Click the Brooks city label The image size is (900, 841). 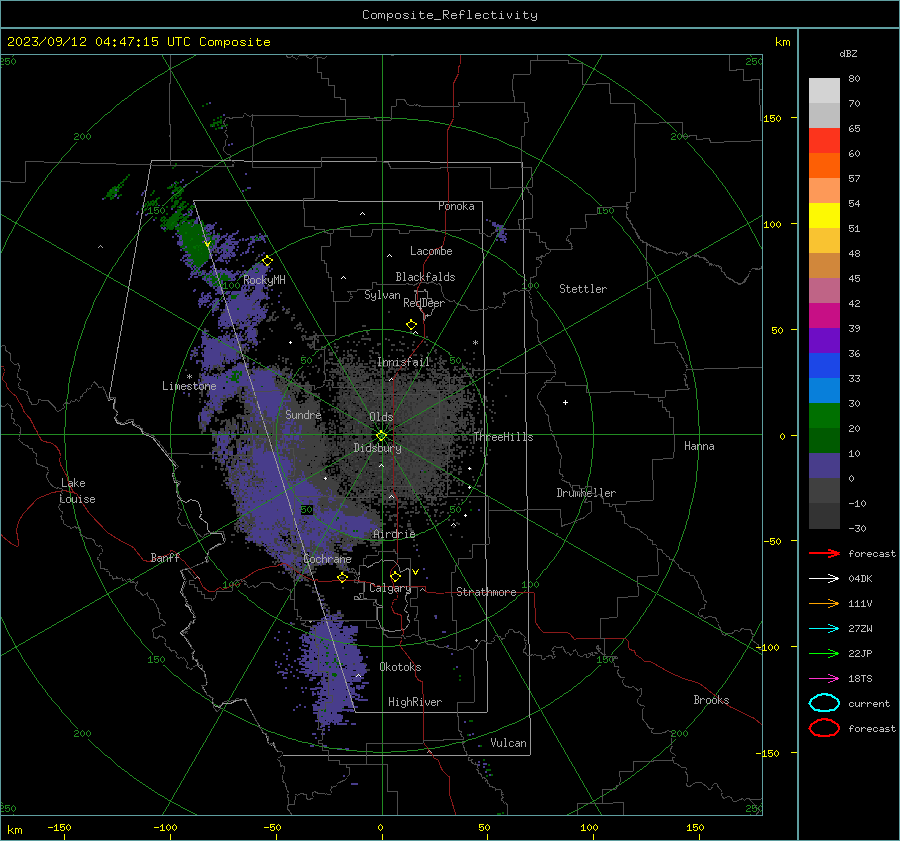coord(711,700)
